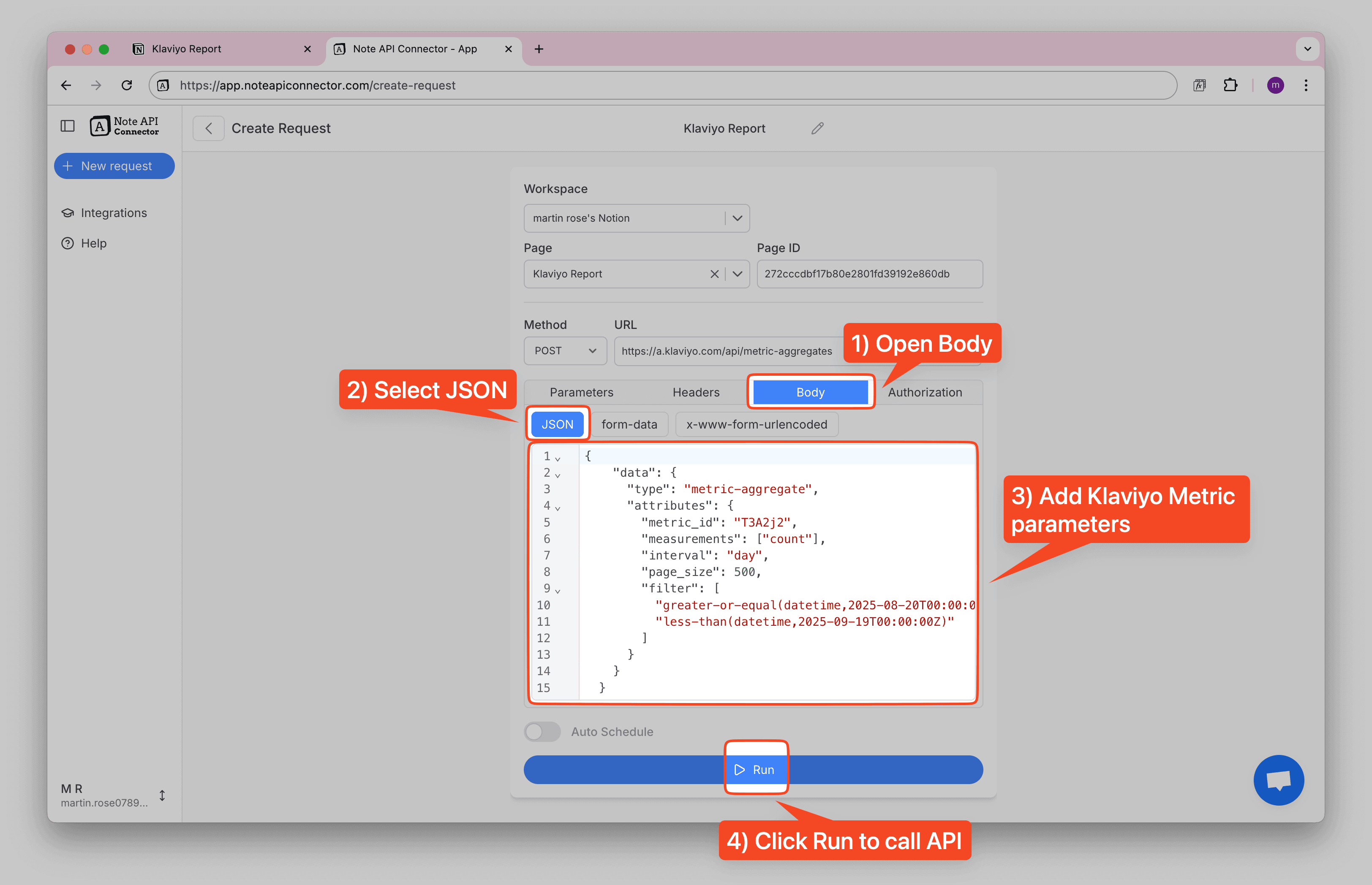This screenshot has width=1372, height=885.
Task: Edit request name with the pencil icon
Action: pos(817,128)
